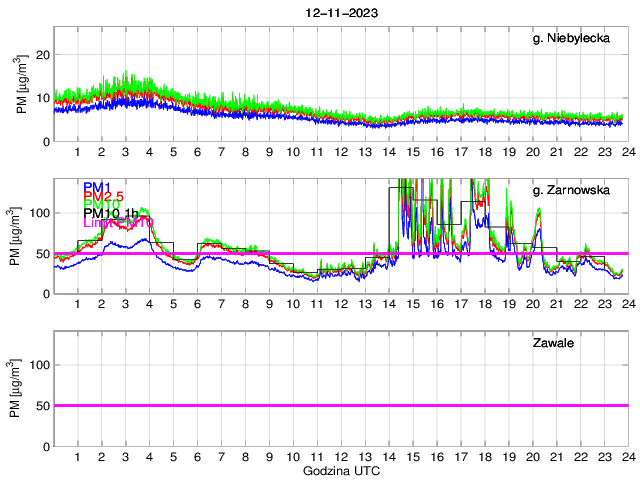
Task: Click the 0 tick on Niebylecka y-axis
Action: pyautogui.click(x=47, y=142)
